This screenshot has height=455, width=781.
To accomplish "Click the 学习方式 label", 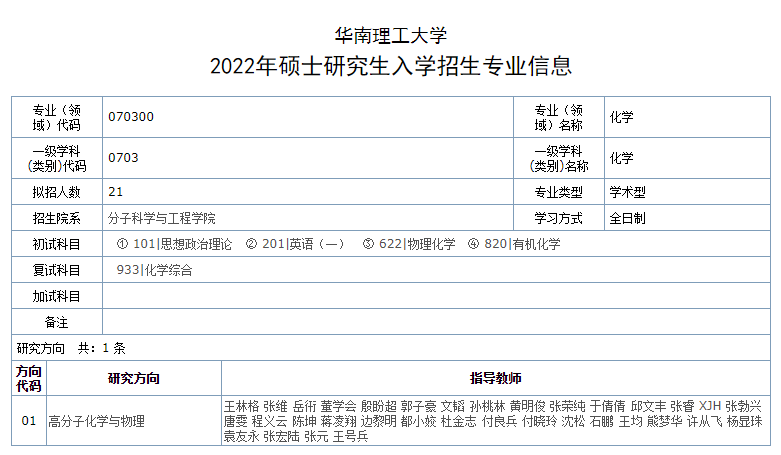I will (558, 218).
